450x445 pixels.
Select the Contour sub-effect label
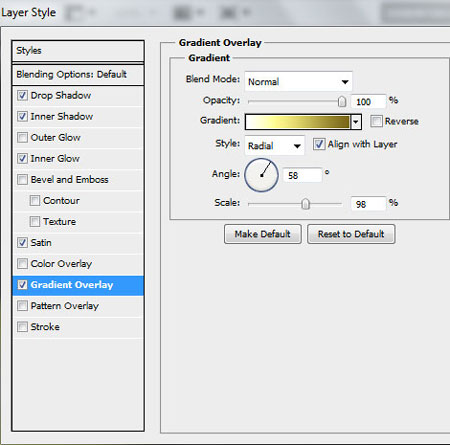(x=61, y=201)
